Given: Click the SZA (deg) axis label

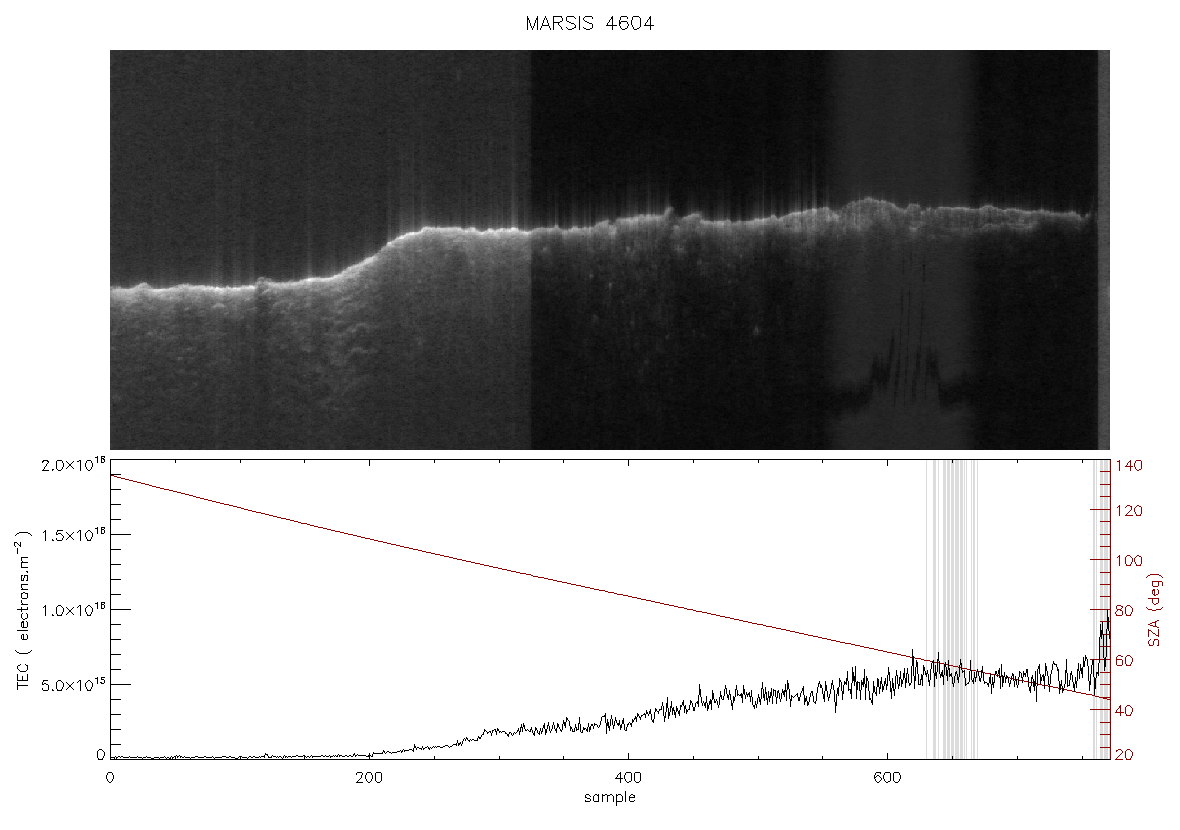Looking at the screenshot, I should (1154, 610).
